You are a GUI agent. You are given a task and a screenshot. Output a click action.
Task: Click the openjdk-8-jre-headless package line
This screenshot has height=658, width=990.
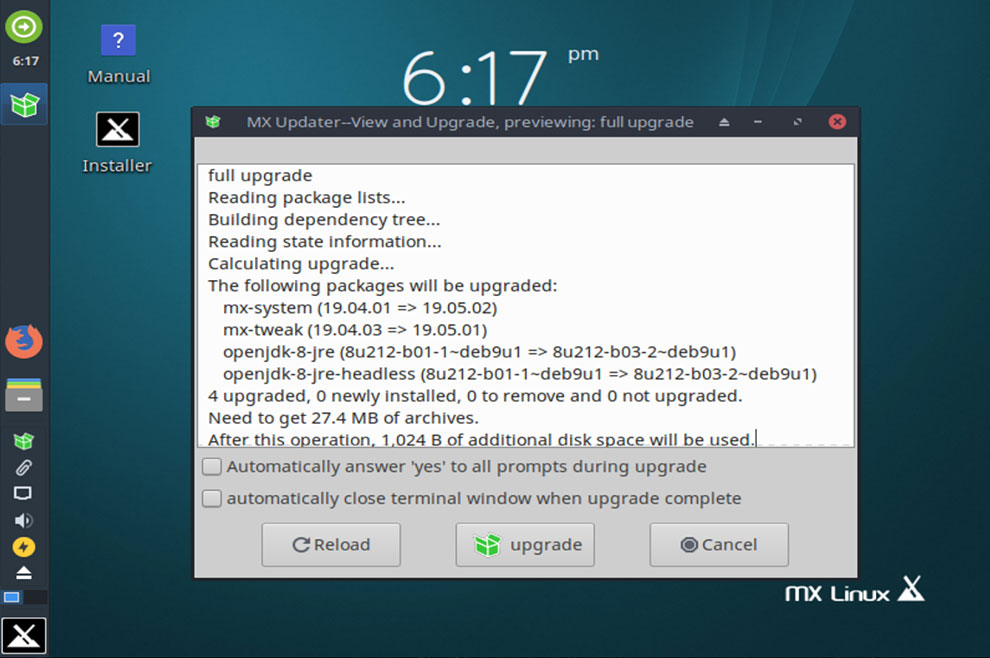520,374
